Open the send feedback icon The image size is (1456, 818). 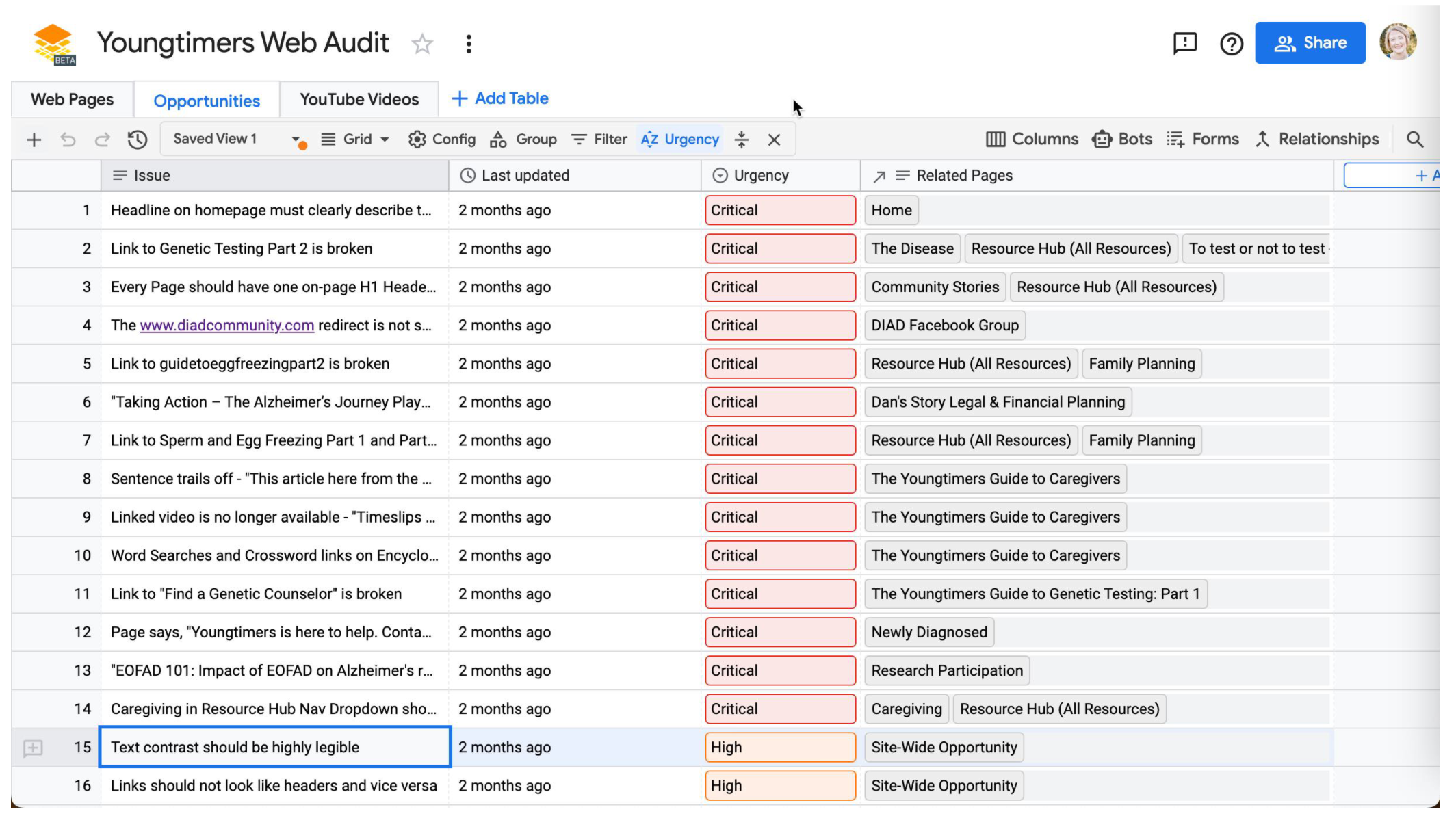1184,44
